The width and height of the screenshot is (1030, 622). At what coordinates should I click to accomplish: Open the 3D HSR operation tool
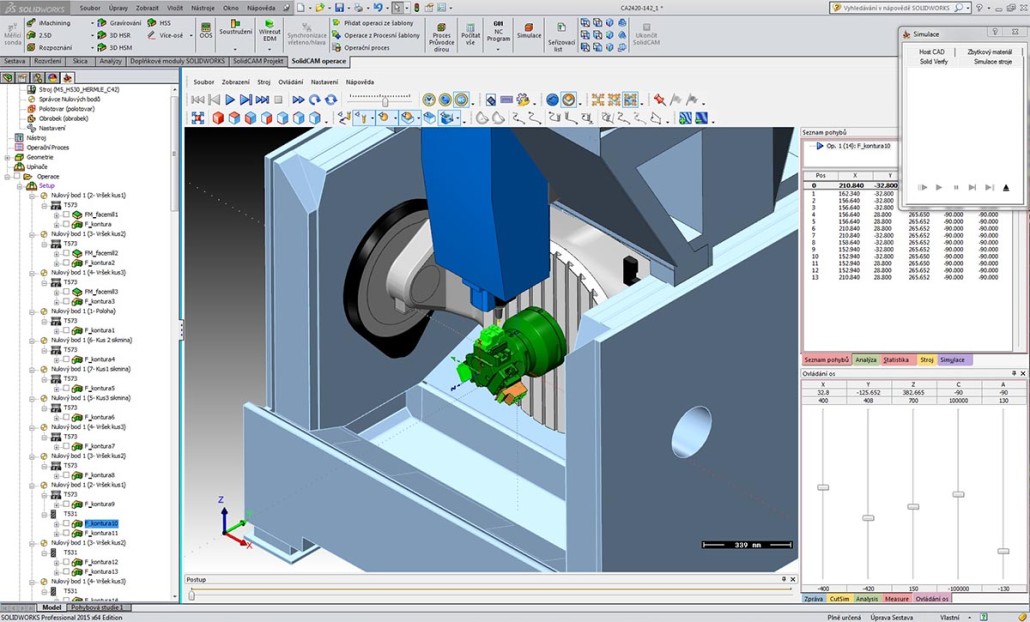tap(114, 35)
